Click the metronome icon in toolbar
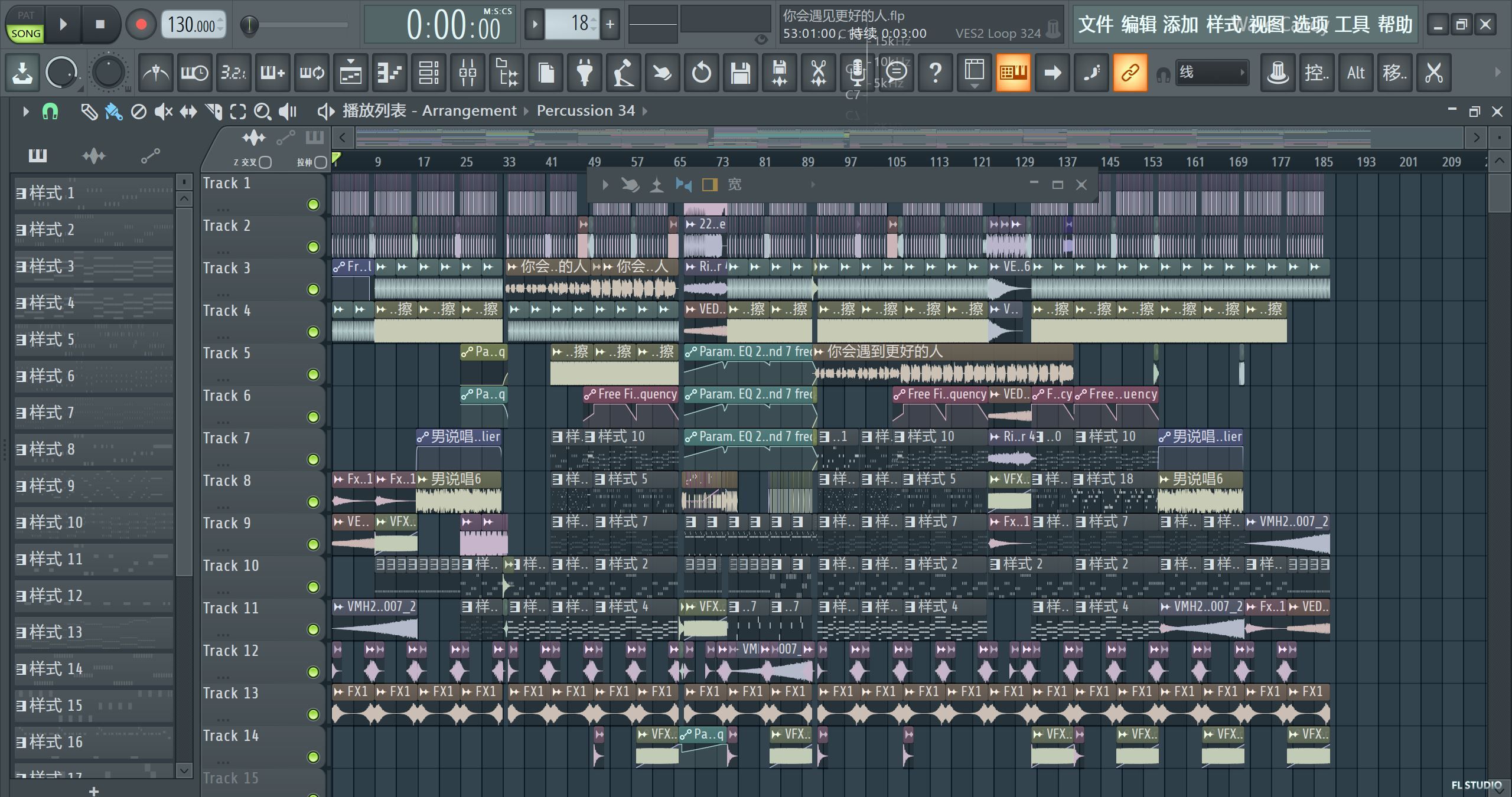Screen dimensions: 1512x797 click(x=156, y=73)
